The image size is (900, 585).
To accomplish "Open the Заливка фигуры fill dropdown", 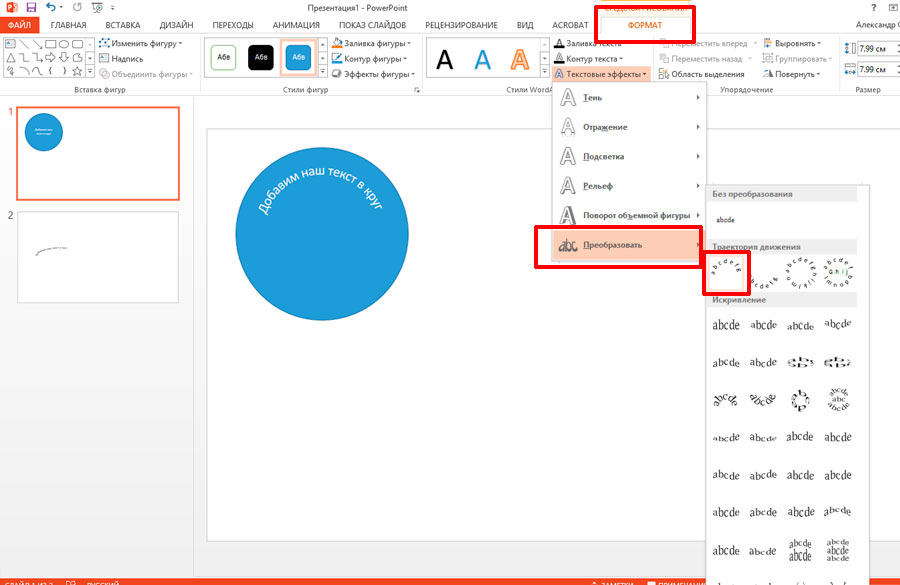I will [x=371, y=43].
